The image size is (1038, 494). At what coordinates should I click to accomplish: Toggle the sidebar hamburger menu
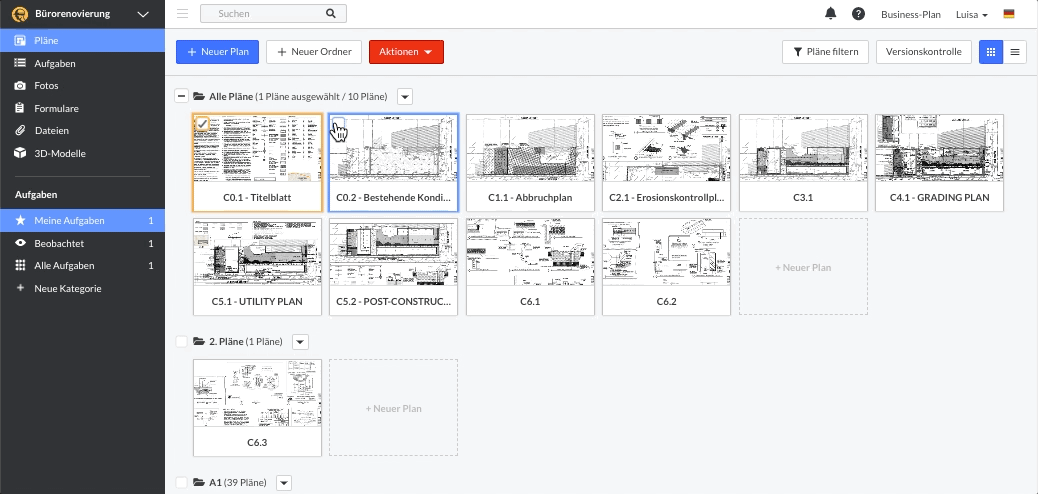[183, 13]
